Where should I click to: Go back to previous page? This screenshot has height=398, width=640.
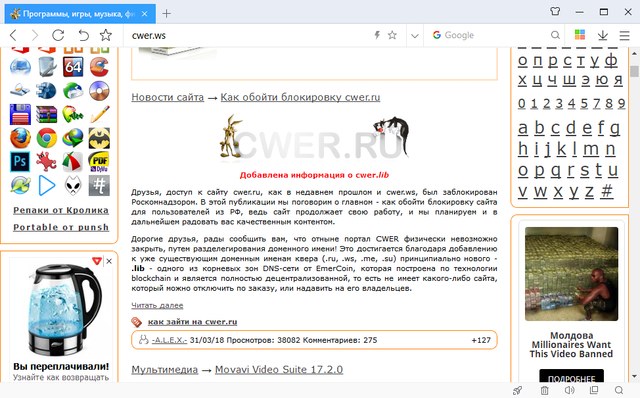pos(13,35)
